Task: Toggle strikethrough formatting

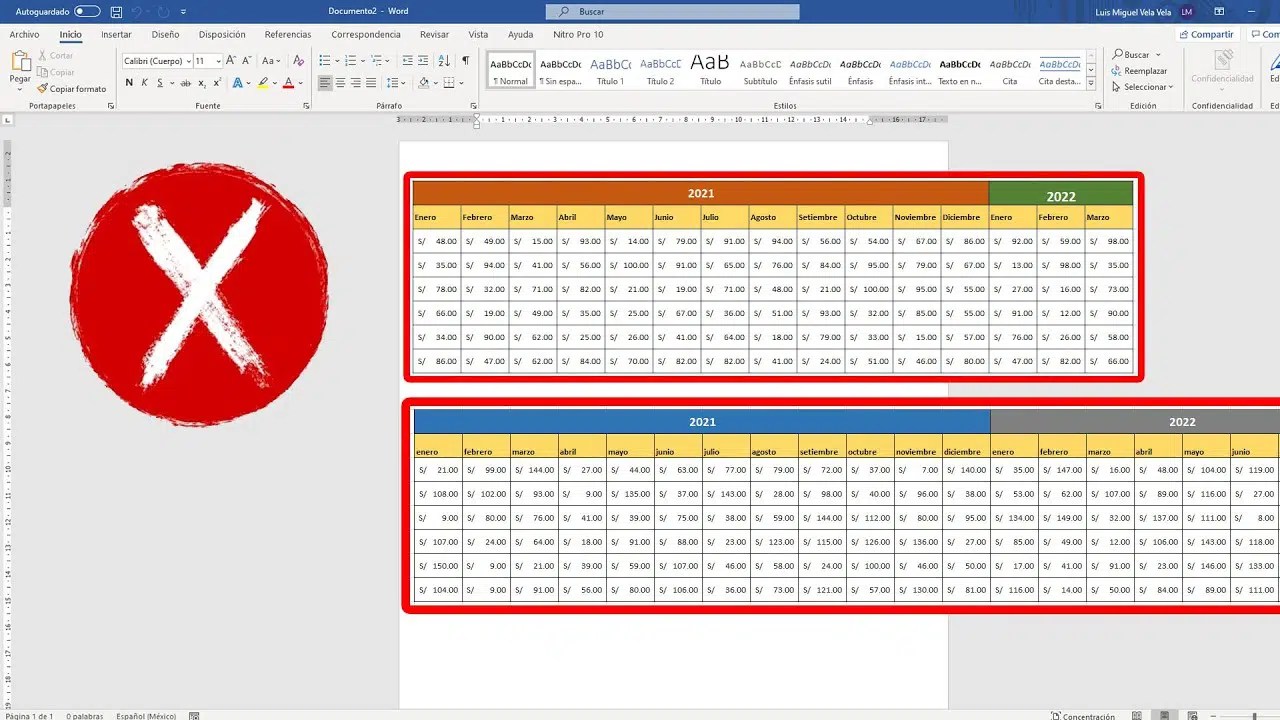Action: 186,83
